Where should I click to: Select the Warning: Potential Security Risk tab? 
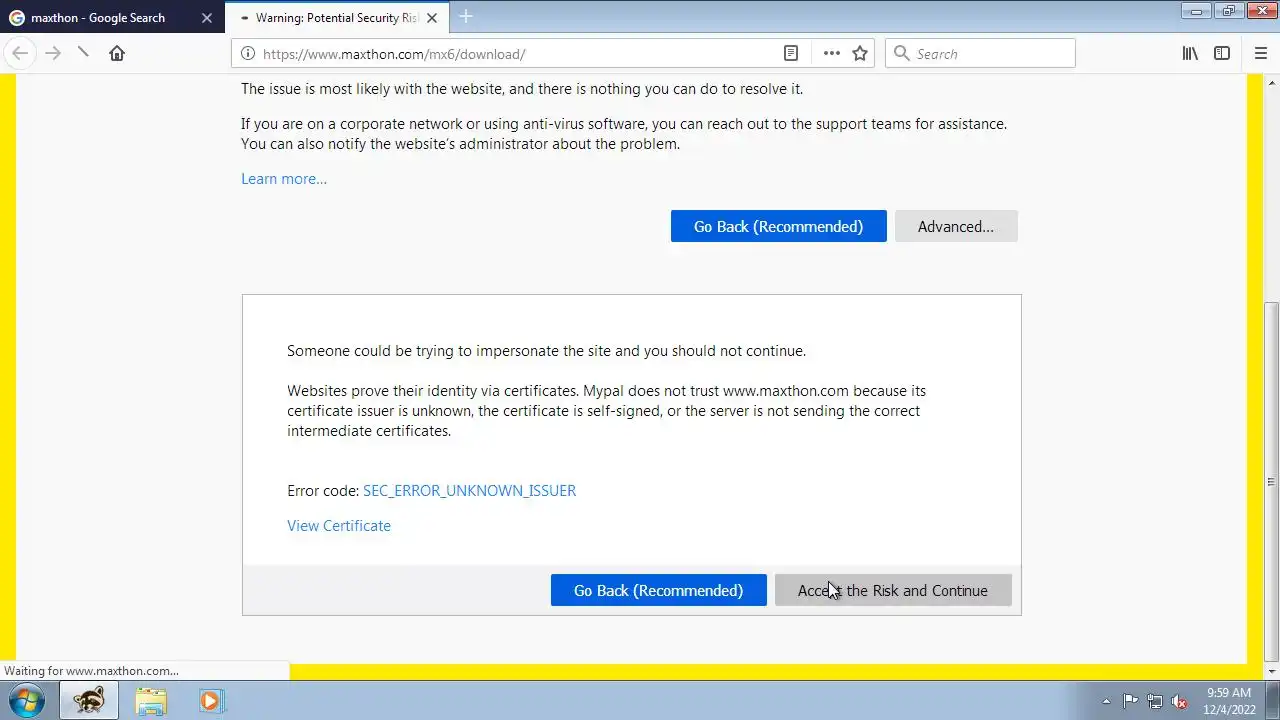point(336,18)
